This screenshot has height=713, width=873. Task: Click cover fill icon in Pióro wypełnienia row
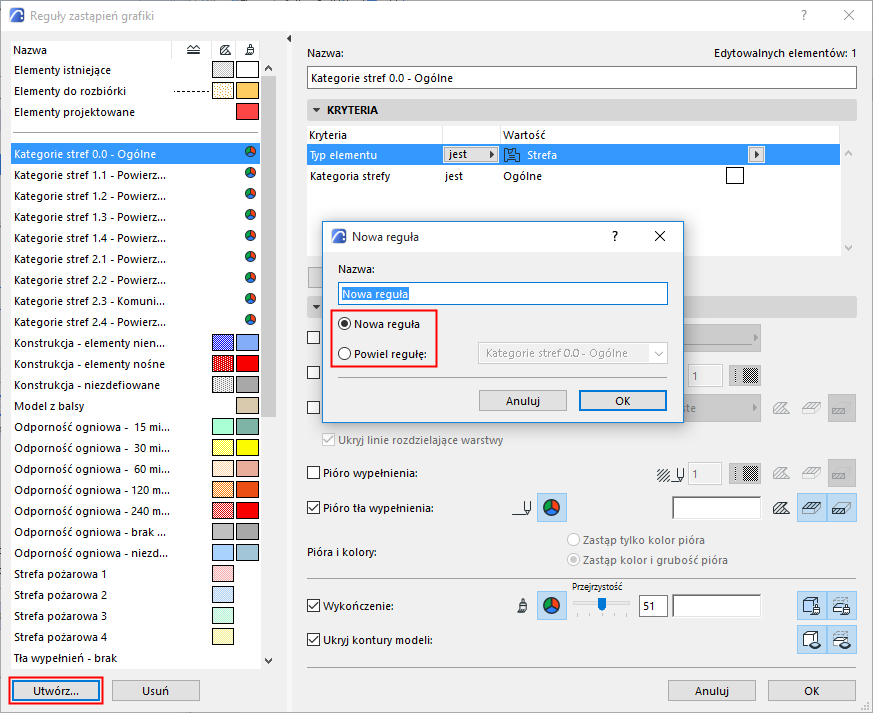coord(812,474)
